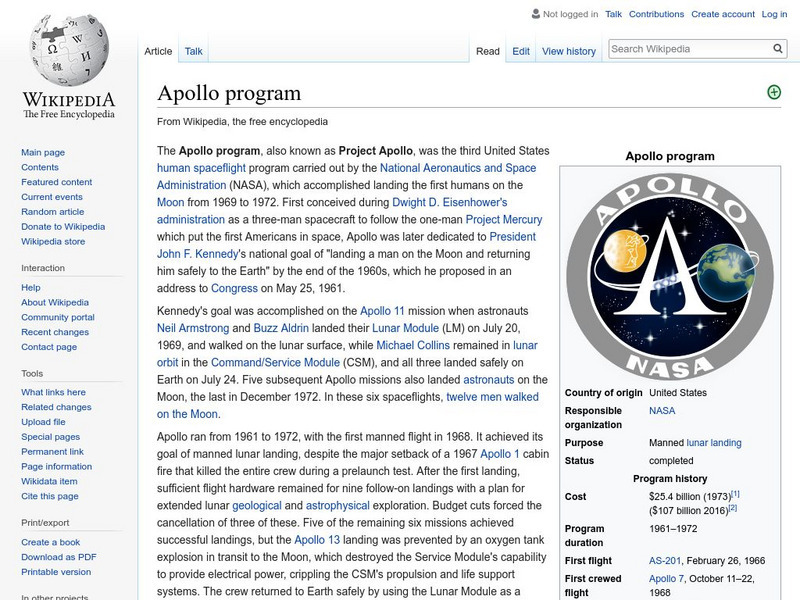Open the Community portal link
This screenshot has height=600, width=800.
tap(58, 317)
